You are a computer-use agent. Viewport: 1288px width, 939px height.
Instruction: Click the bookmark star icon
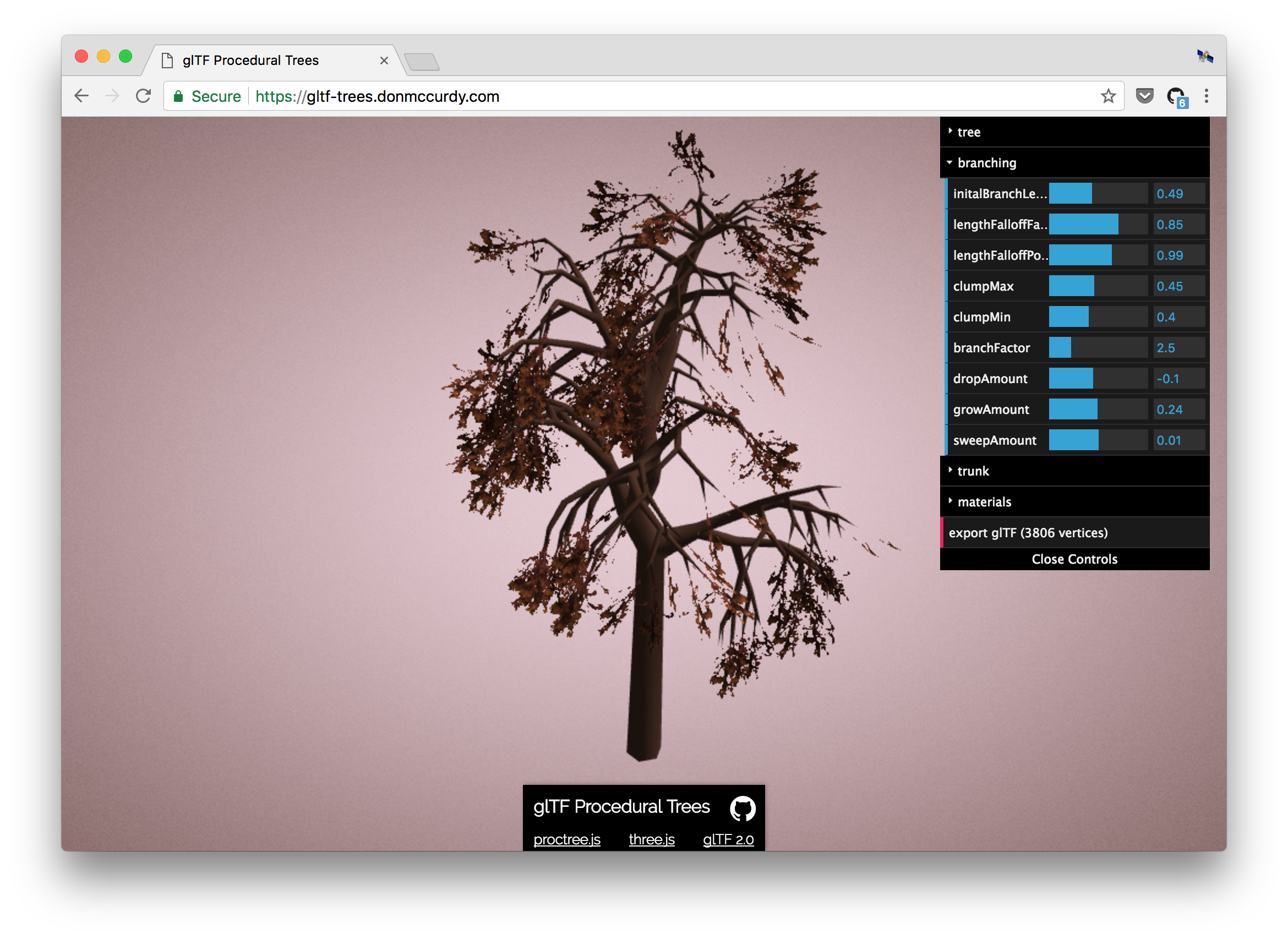pyautogui.click(x=1108, y=96)
